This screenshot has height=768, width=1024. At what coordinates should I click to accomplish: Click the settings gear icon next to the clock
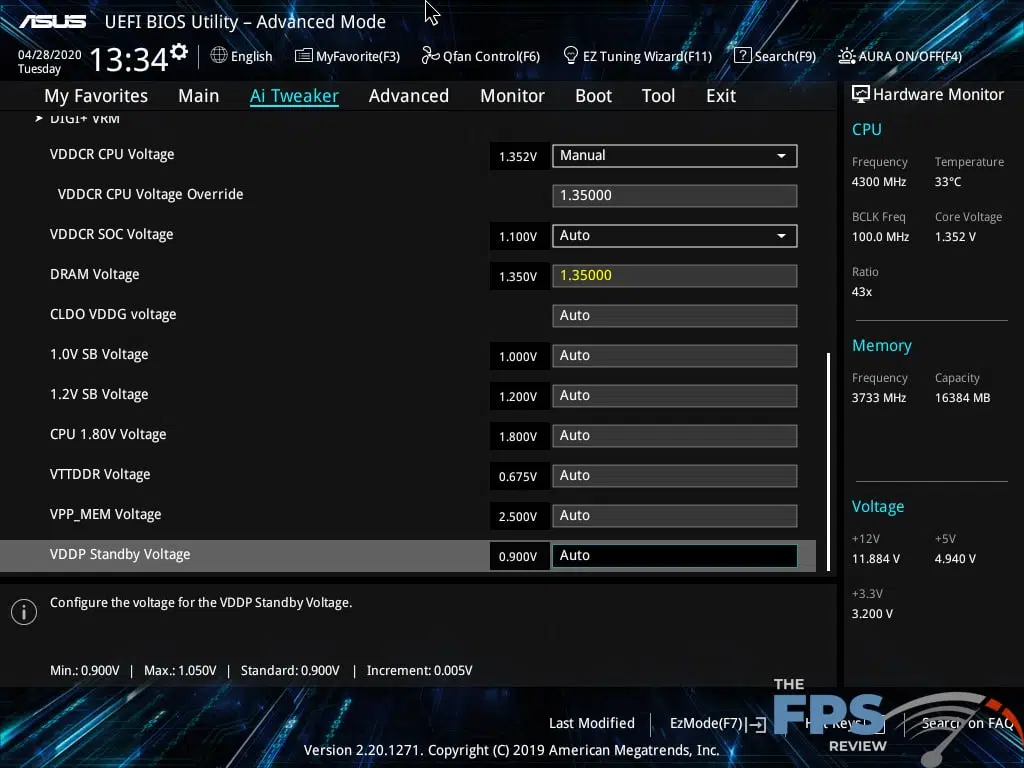tap(178, 52)
